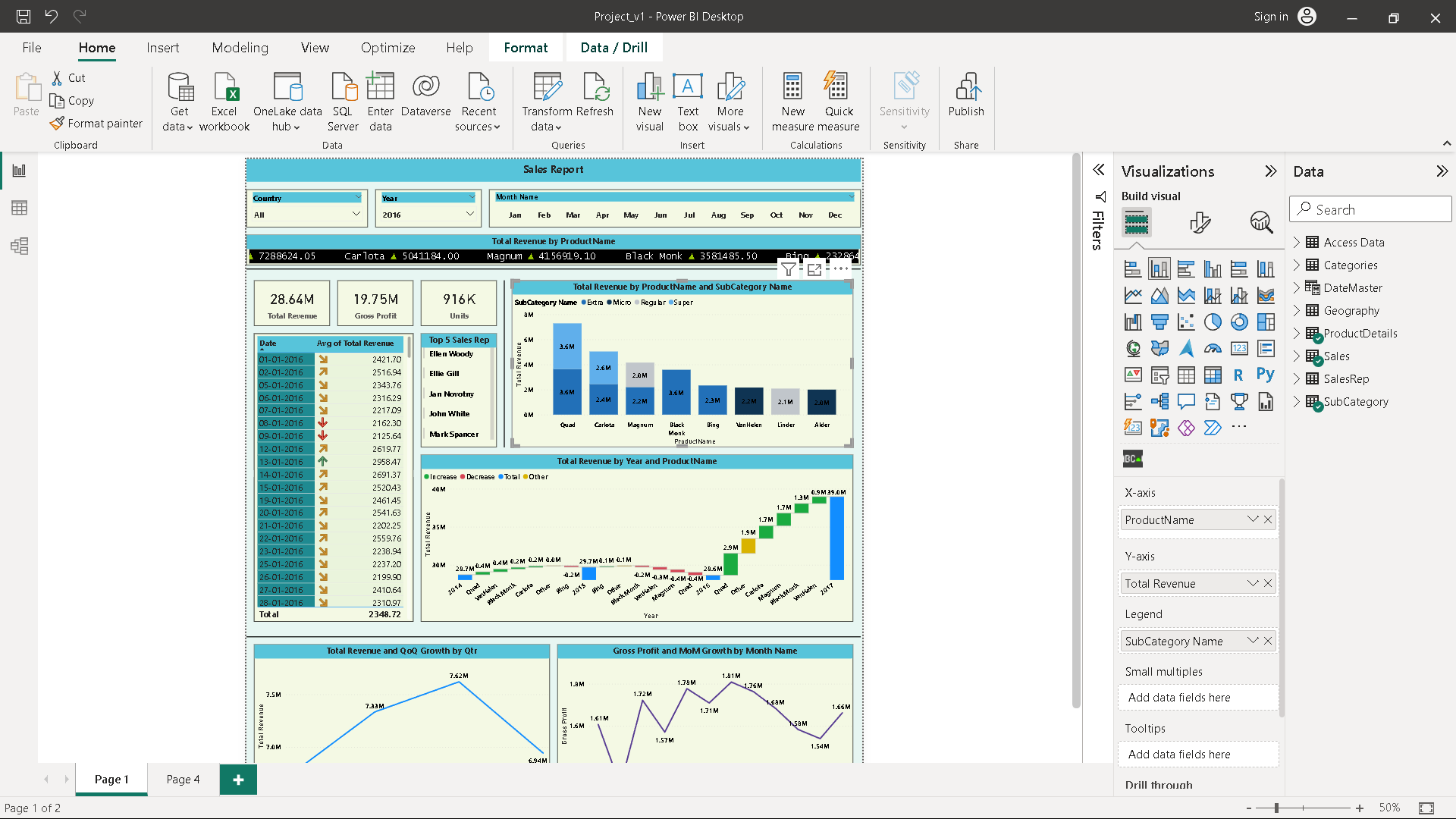This screenshot has height=819, width=1456.
Task: Toggle Jan in the Month Name slicer
Action: click(514, 215)
